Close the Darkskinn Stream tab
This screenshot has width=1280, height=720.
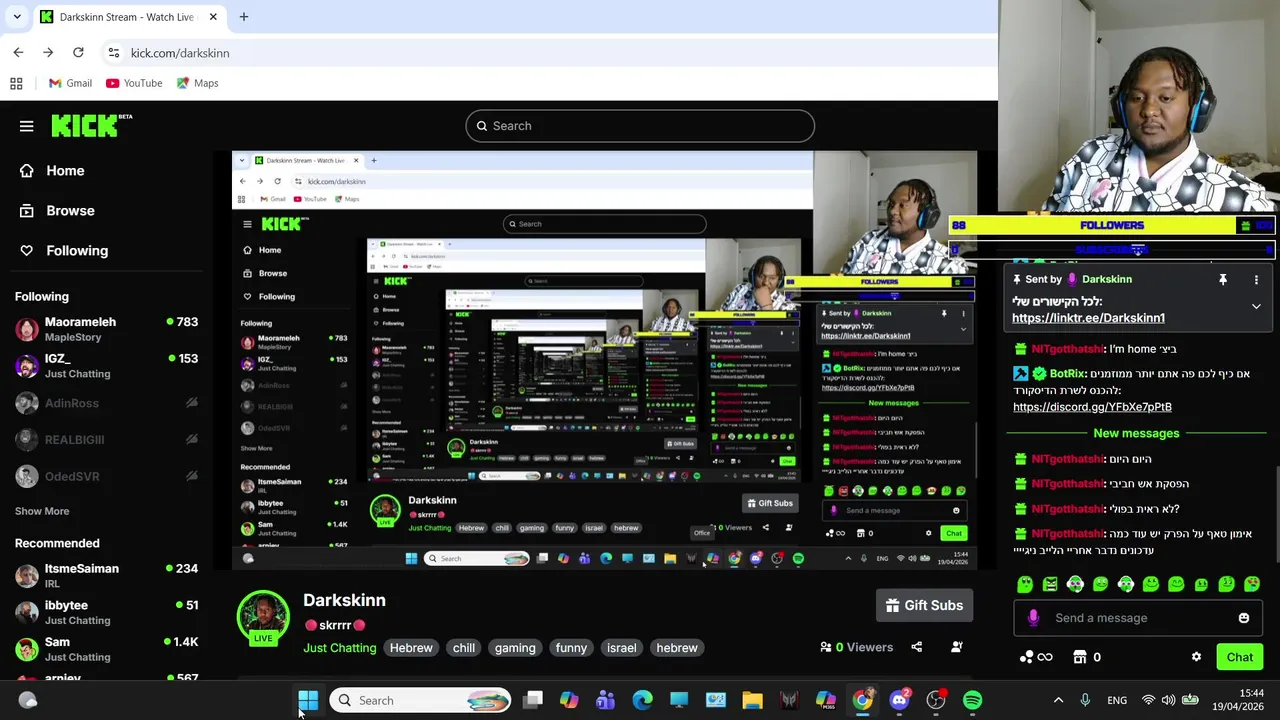pyautogui.click(x=213, y=17)
